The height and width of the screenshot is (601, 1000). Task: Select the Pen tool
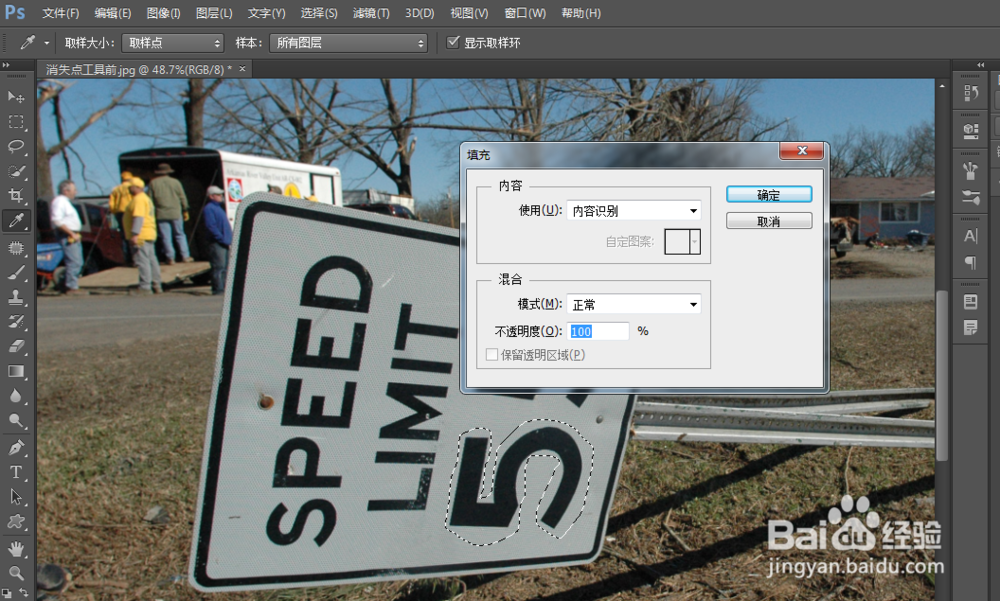tap(16, 447)
